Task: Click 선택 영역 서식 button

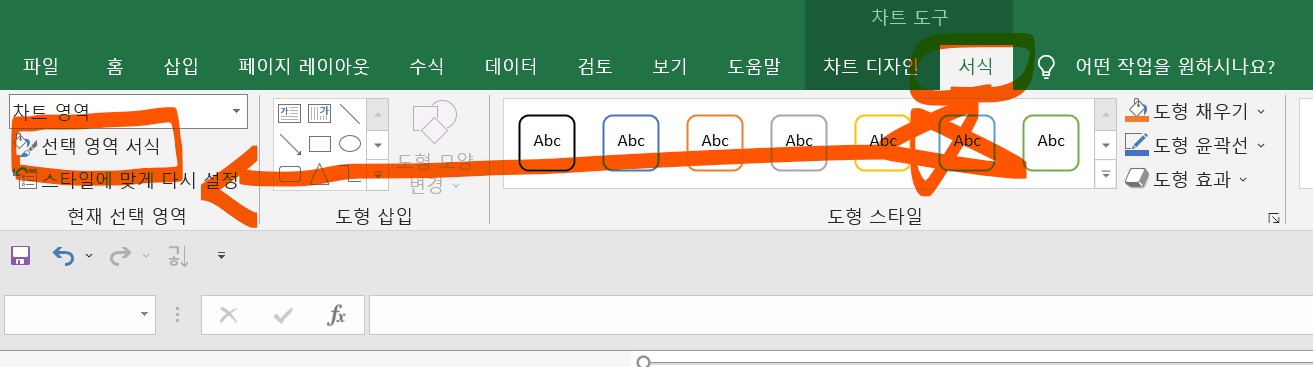Action: pos(88,146)
